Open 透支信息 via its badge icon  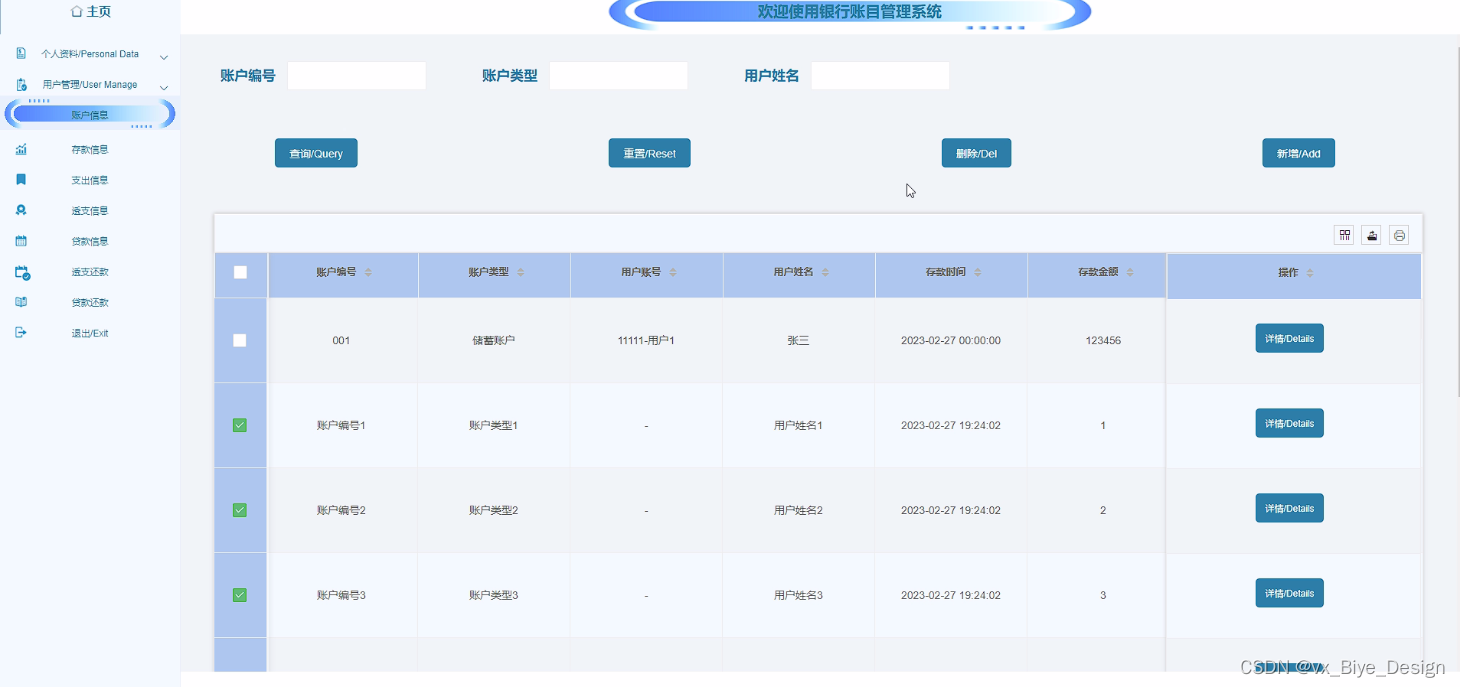tap(21, 211)
